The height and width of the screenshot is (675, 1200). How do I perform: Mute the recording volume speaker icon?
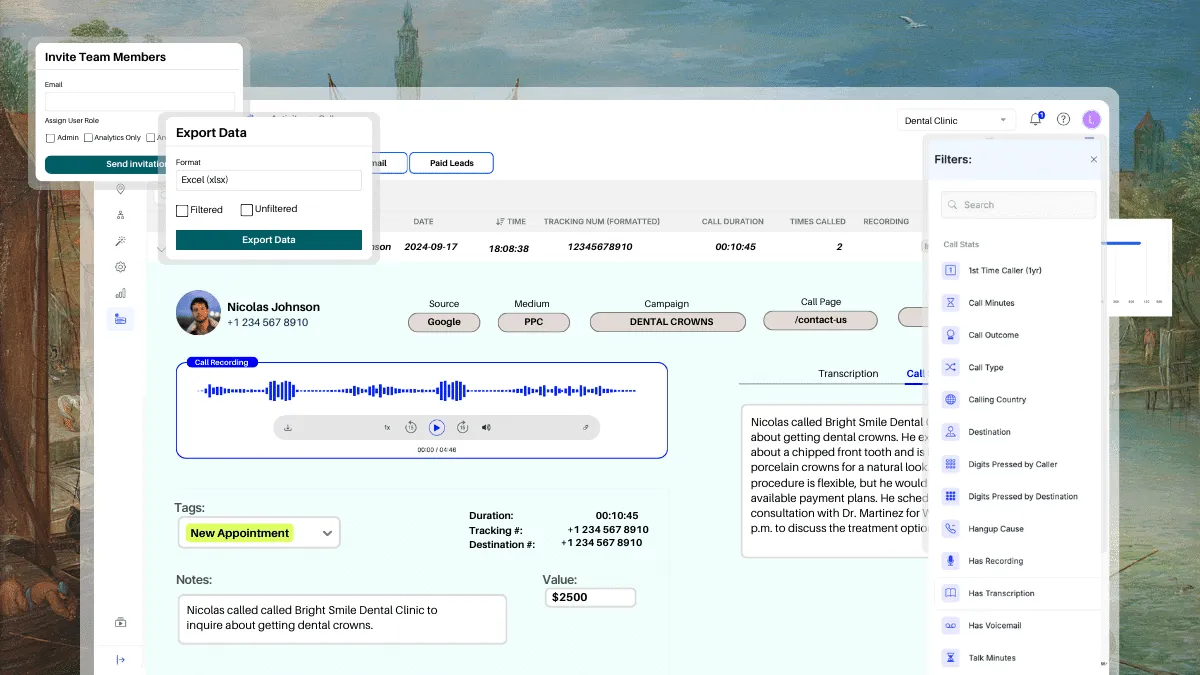(486, 427)
